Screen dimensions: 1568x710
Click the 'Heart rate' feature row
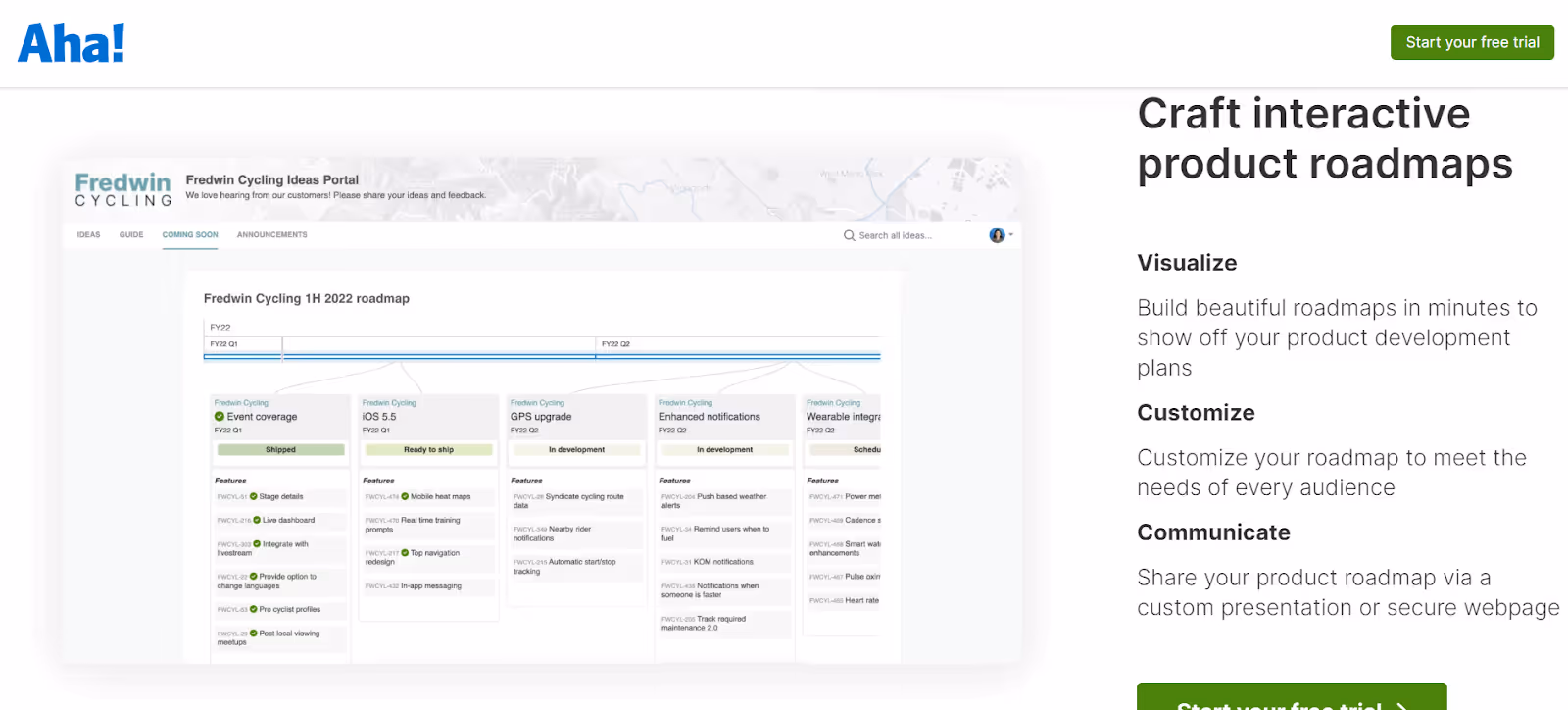(844, 600)
